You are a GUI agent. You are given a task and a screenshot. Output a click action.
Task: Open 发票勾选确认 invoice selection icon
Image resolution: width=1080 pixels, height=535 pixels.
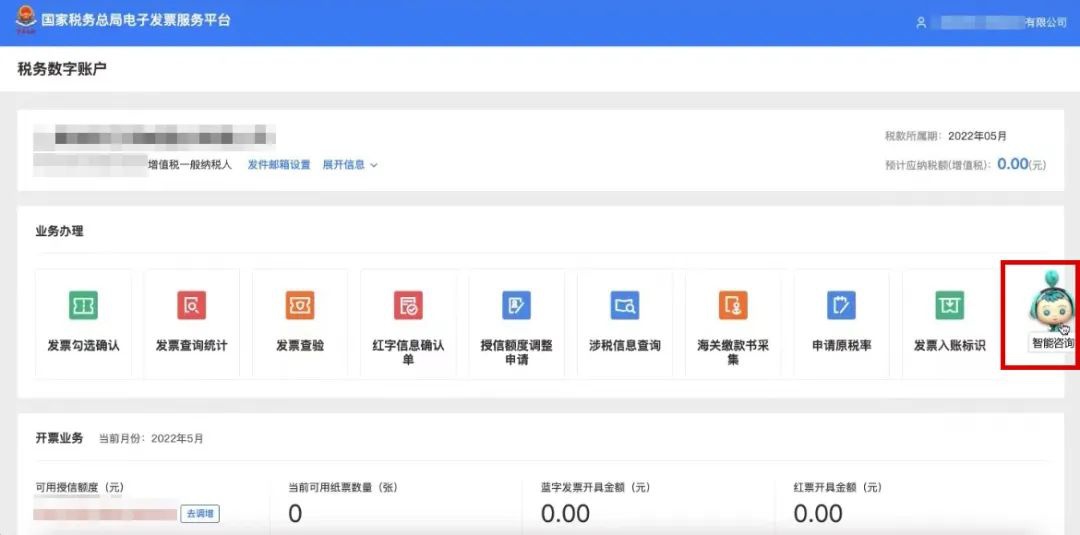click(x=83, y=306)
